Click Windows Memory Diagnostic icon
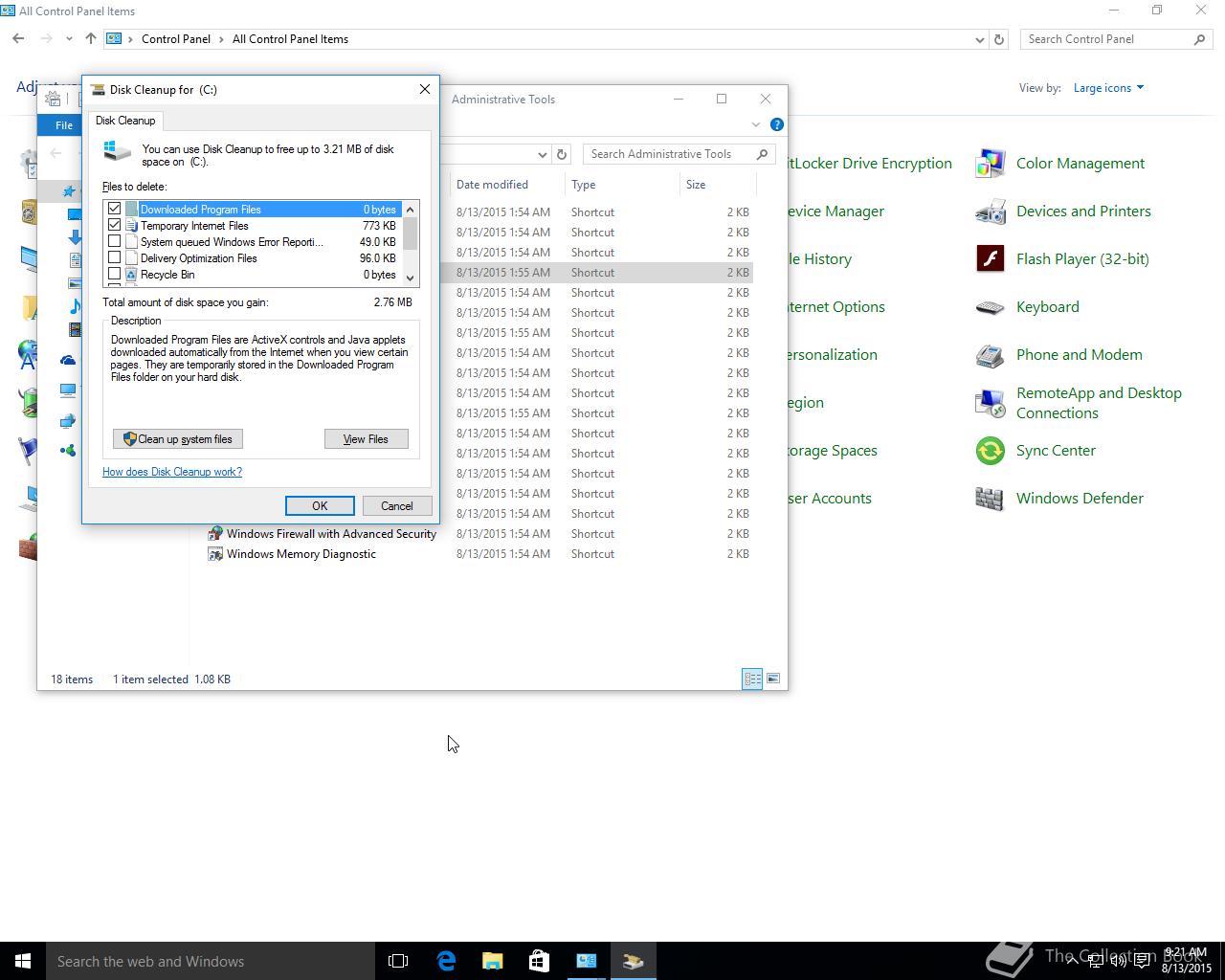Image resolution: width=1225 pixels, height=980 pixels. 215,554
